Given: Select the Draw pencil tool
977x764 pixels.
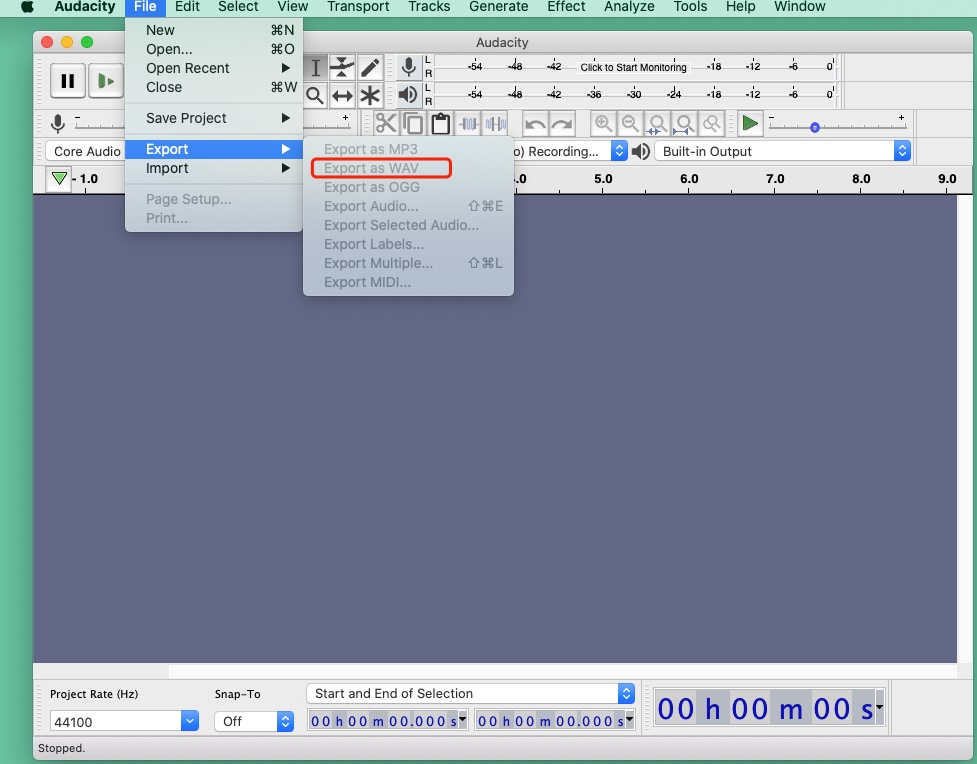Looking at the screenshot, I should click(369, 67).
